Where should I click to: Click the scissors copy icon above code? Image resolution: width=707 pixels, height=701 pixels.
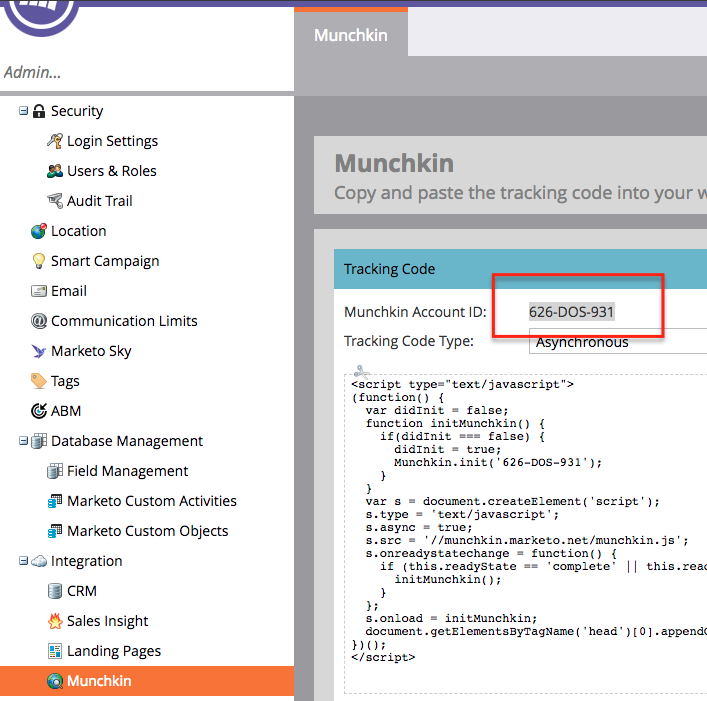point(362,372)
